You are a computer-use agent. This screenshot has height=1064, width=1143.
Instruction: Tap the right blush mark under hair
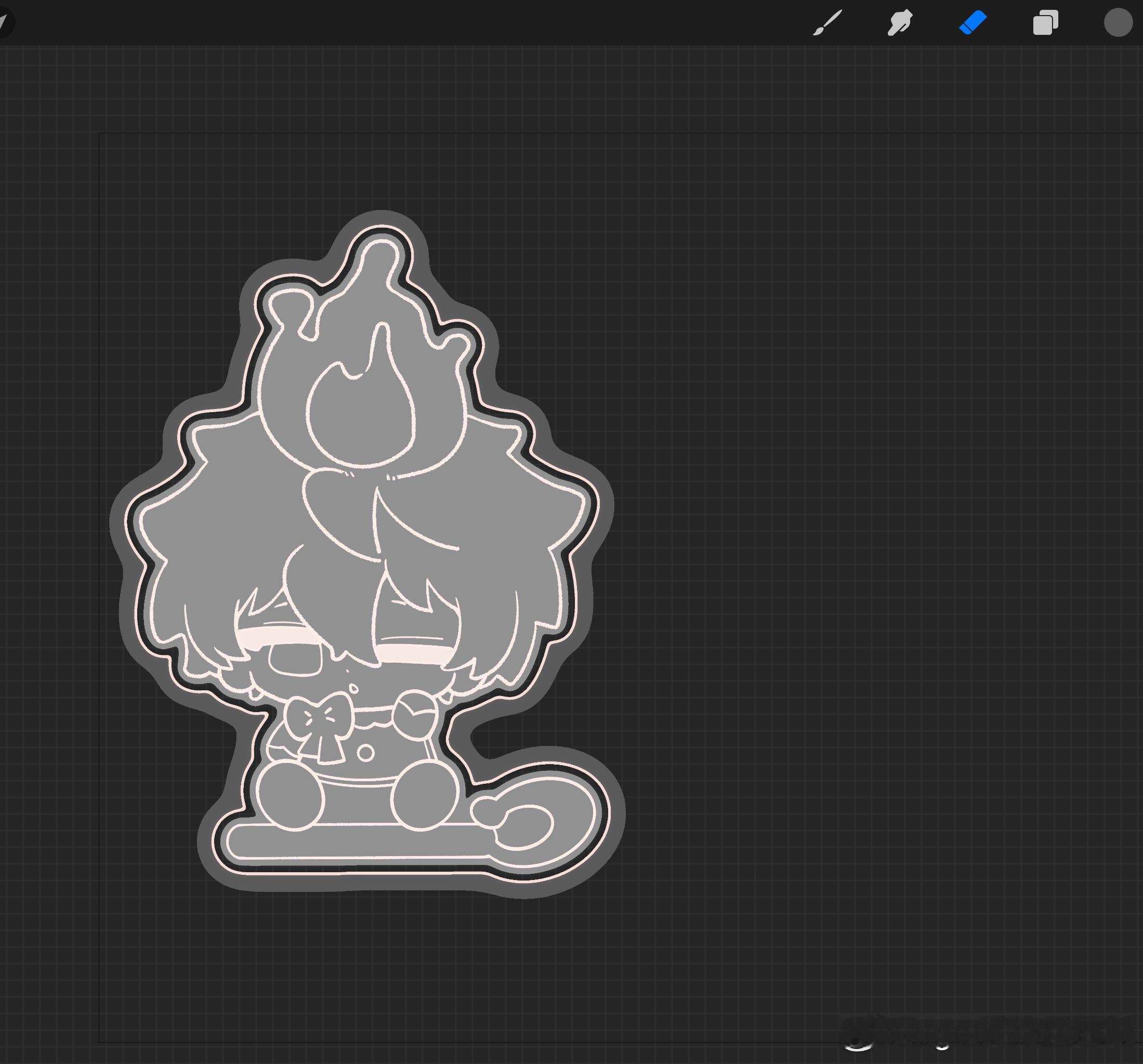[x=415, y=655]
